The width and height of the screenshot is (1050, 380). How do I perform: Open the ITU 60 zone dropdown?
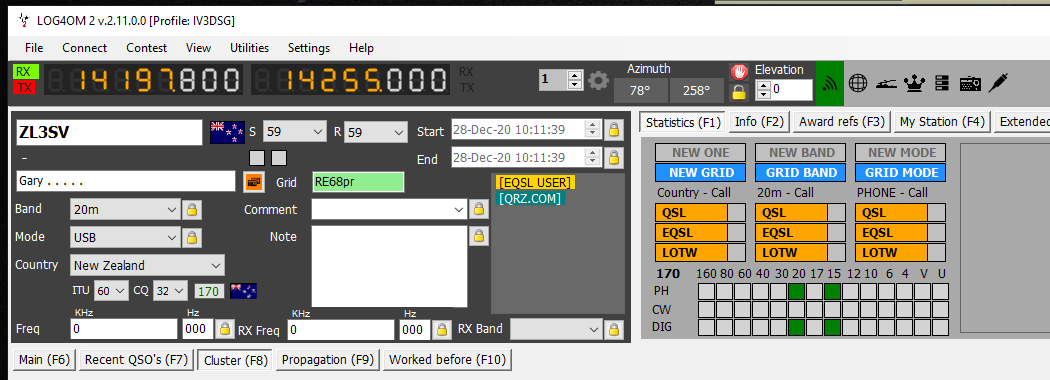coord(110,291)
